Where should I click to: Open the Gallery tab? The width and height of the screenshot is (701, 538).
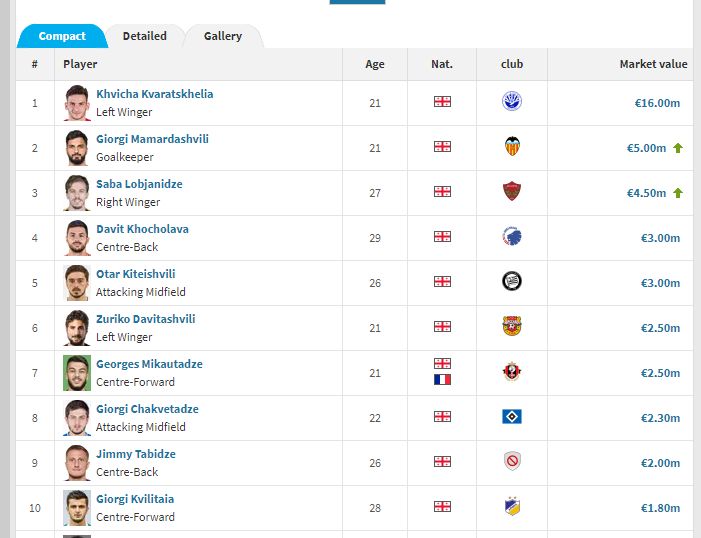tap(223, 36)
